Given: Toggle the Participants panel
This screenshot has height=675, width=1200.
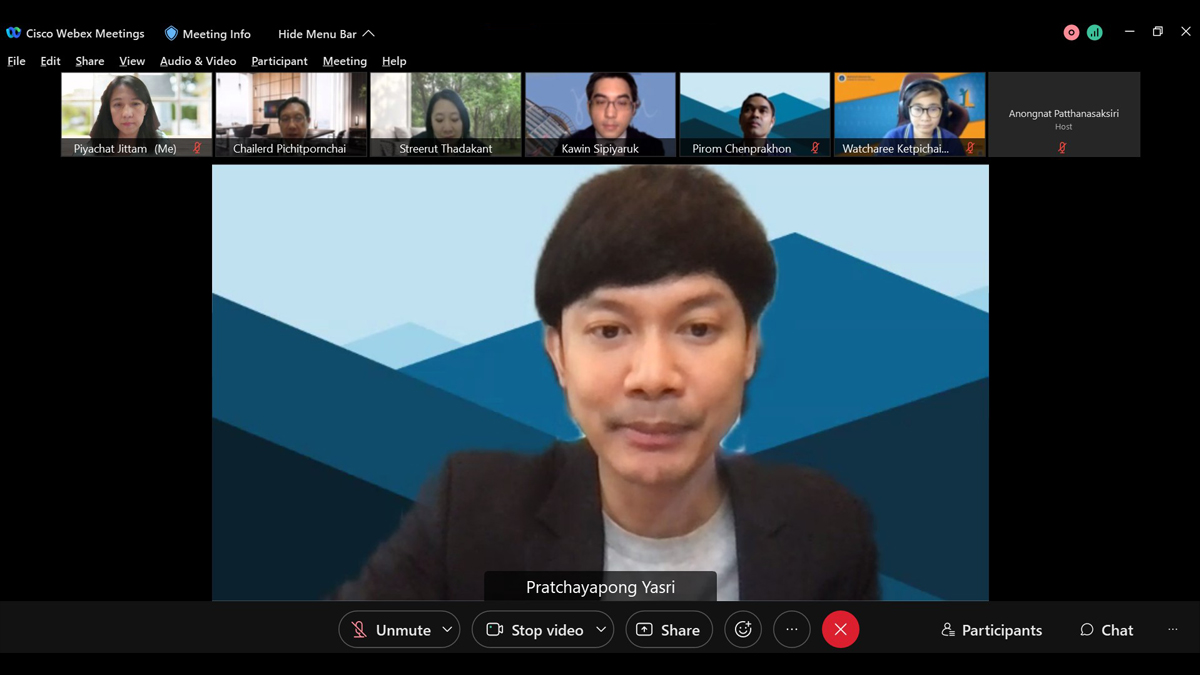Looking at the screenshot, I should pyautogui.click(x=991, y=630).
